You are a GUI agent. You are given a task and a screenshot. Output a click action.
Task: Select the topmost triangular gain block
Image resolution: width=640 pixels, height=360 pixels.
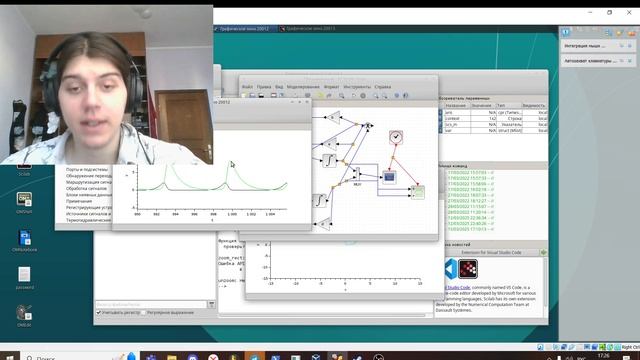(x=333, y=118)
